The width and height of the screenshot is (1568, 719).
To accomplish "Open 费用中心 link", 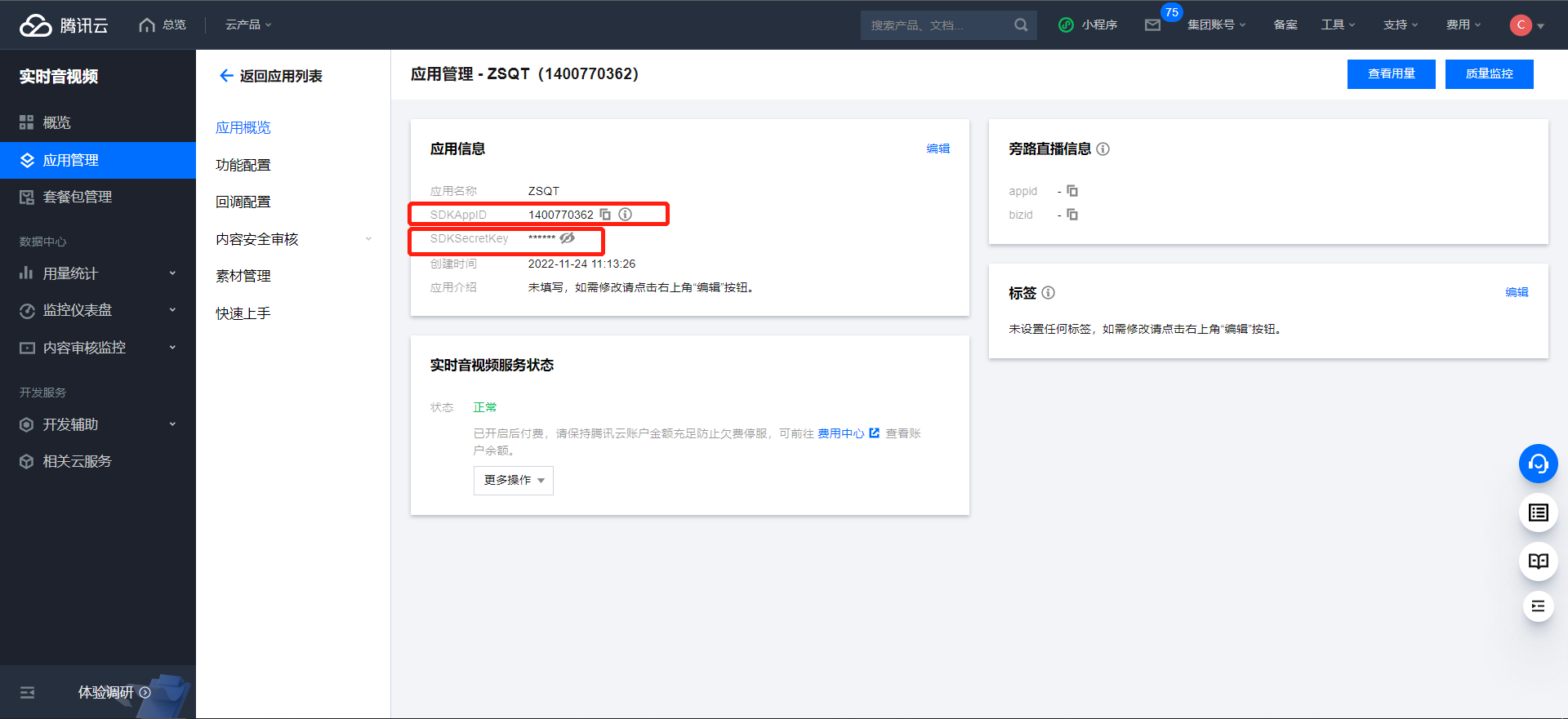I will (841, 433).
